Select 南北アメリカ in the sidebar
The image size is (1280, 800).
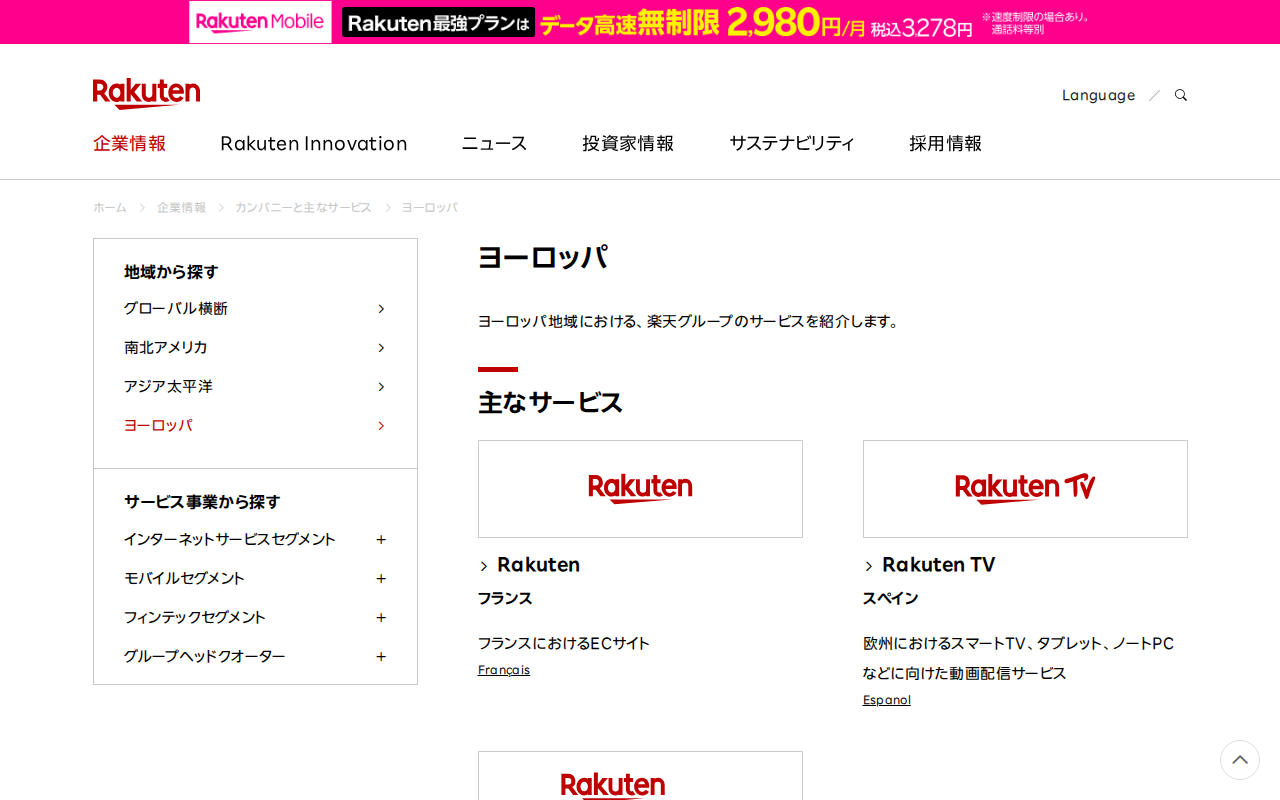(x=255, y=347)
